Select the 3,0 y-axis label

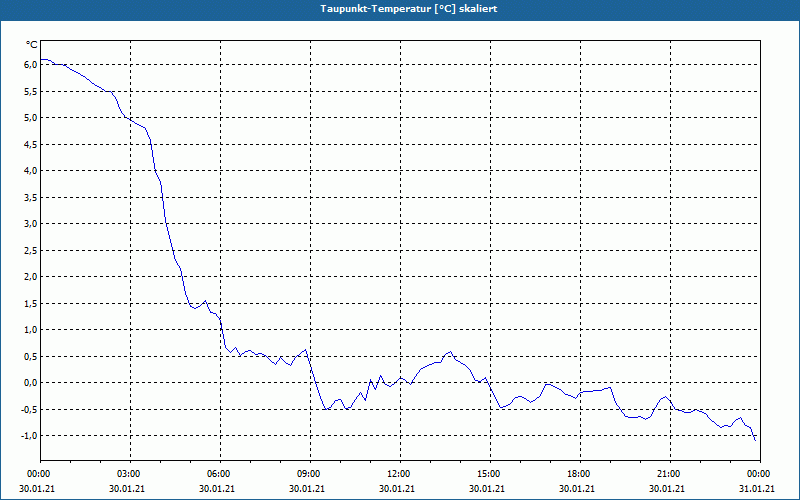click(x=30, y=223)
